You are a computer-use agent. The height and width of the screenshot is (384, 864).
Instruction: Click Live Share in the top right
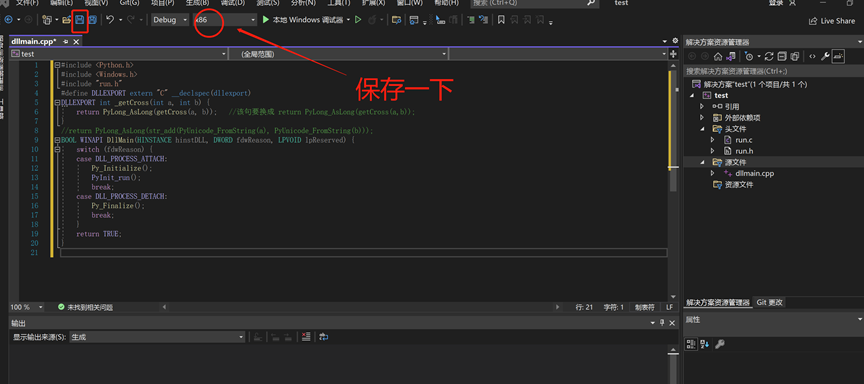click(831, 21)
